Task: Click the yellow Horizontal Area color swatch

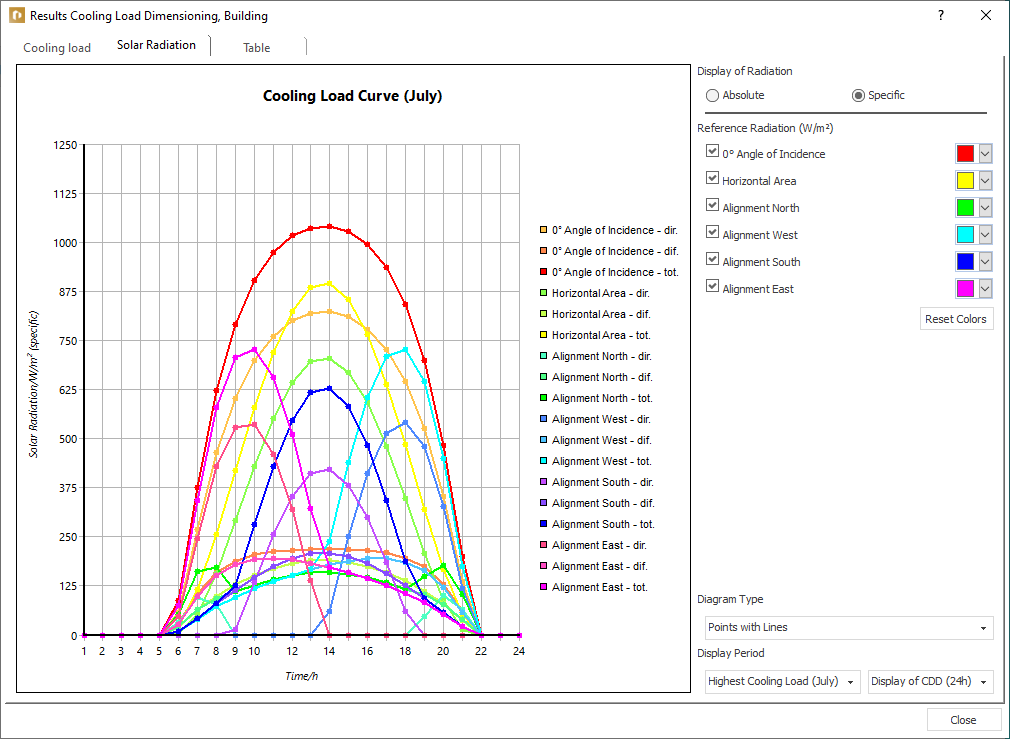Action: point(966,180)
